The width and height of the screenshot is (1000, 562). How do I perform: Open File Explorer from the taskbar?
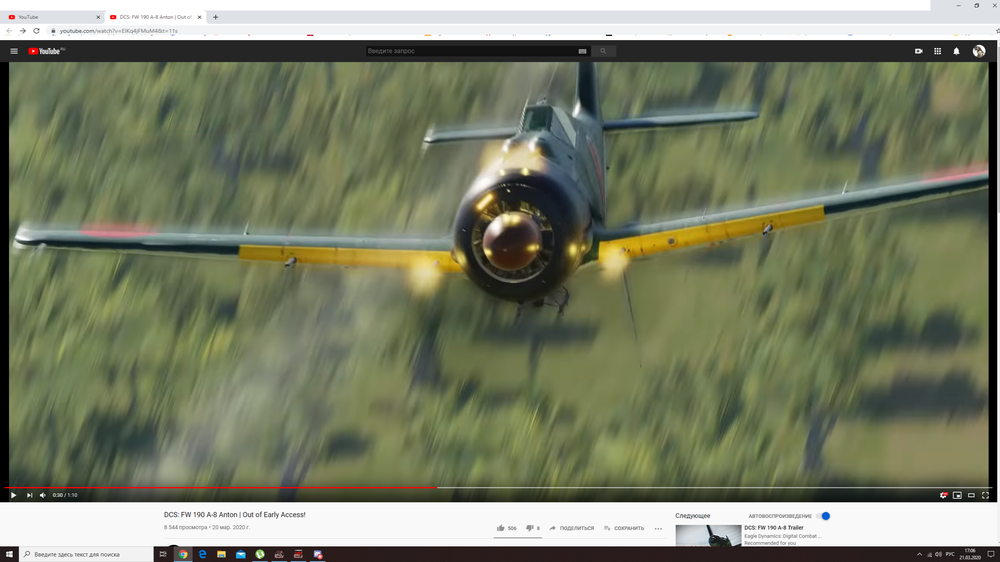pyautogui.click(x=221, y=554)
